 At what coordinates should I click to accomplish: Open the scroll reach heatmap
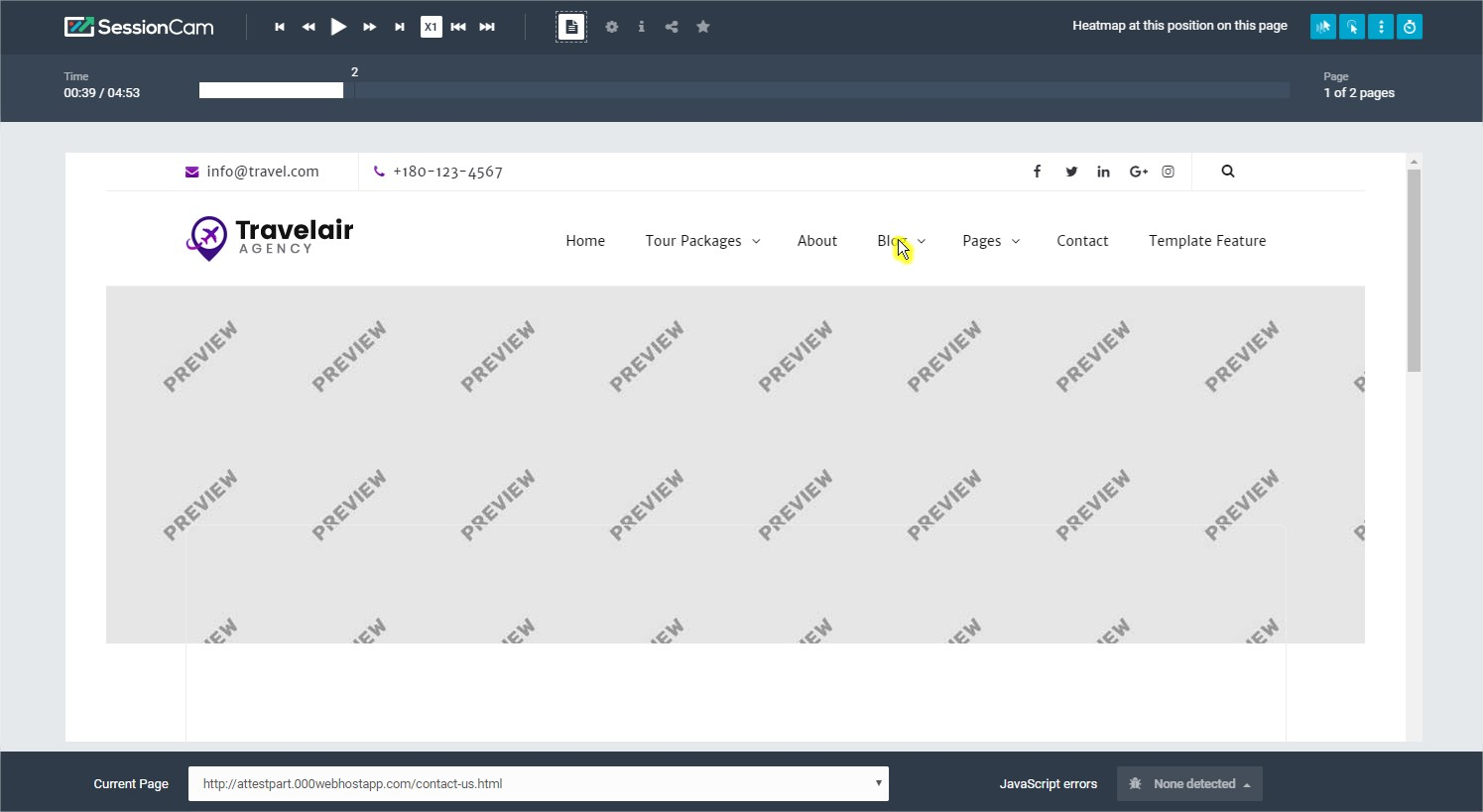pyautogui.click(x=1381, y=27)
